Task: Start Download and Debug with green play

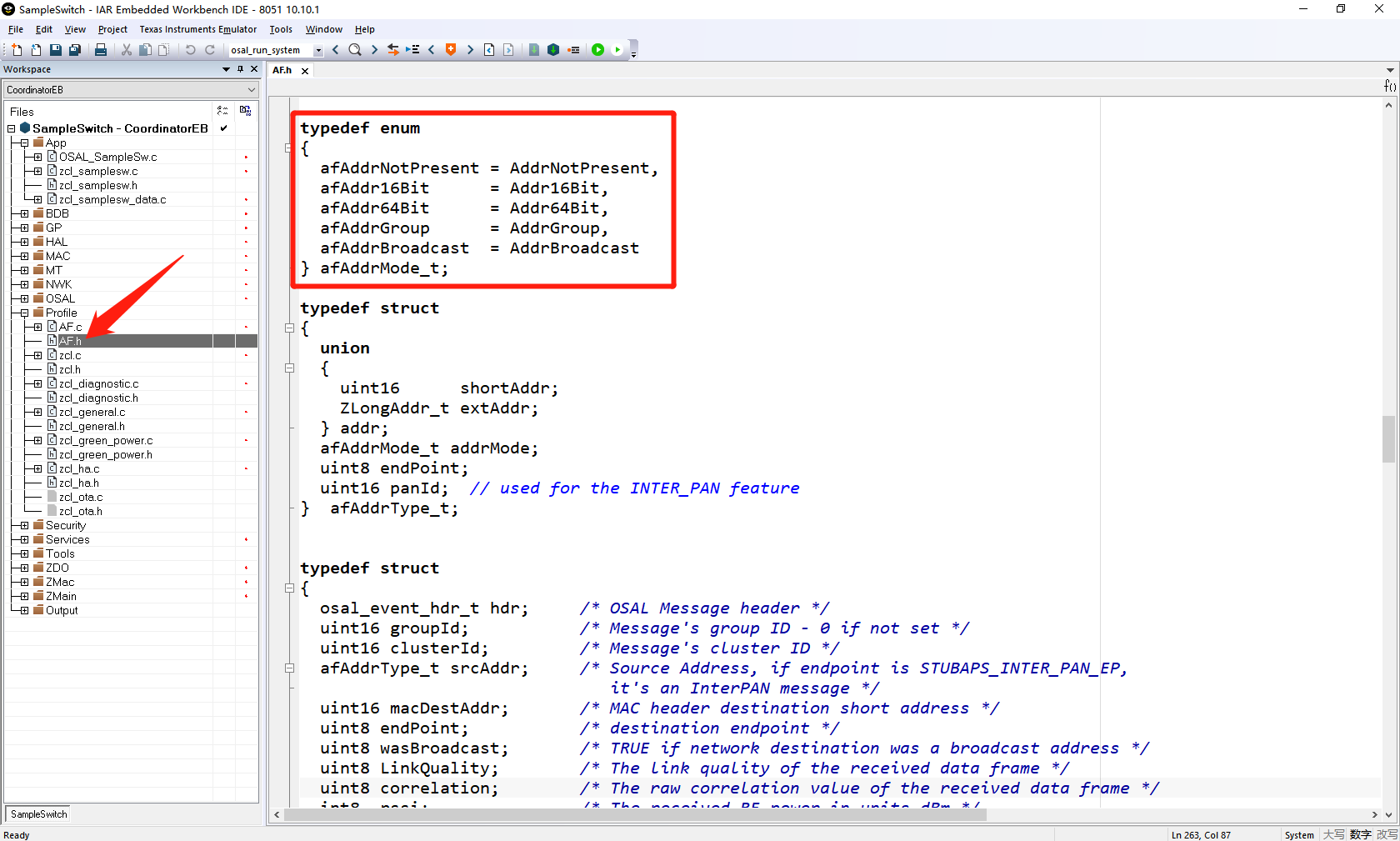Action: click(597, 50)
